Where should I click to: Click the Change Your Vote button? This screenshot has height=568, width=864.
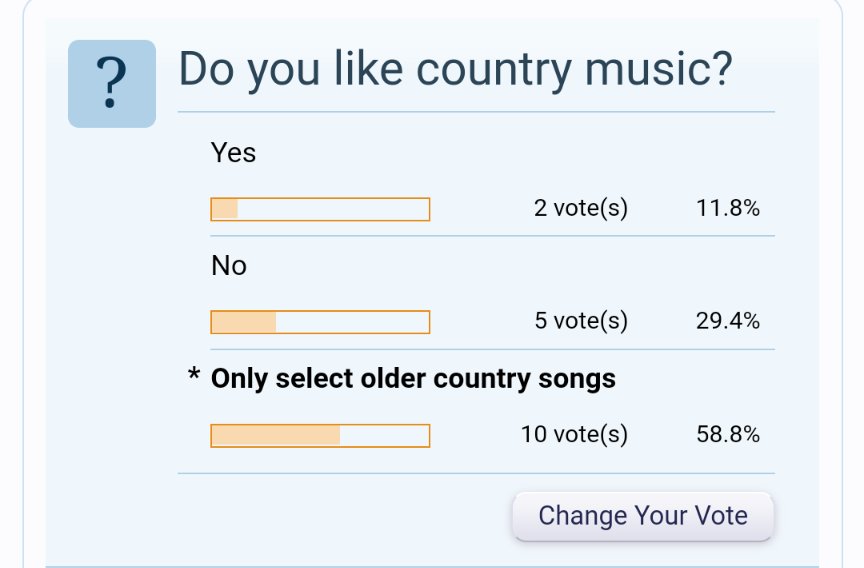click(x=643, y=516)
